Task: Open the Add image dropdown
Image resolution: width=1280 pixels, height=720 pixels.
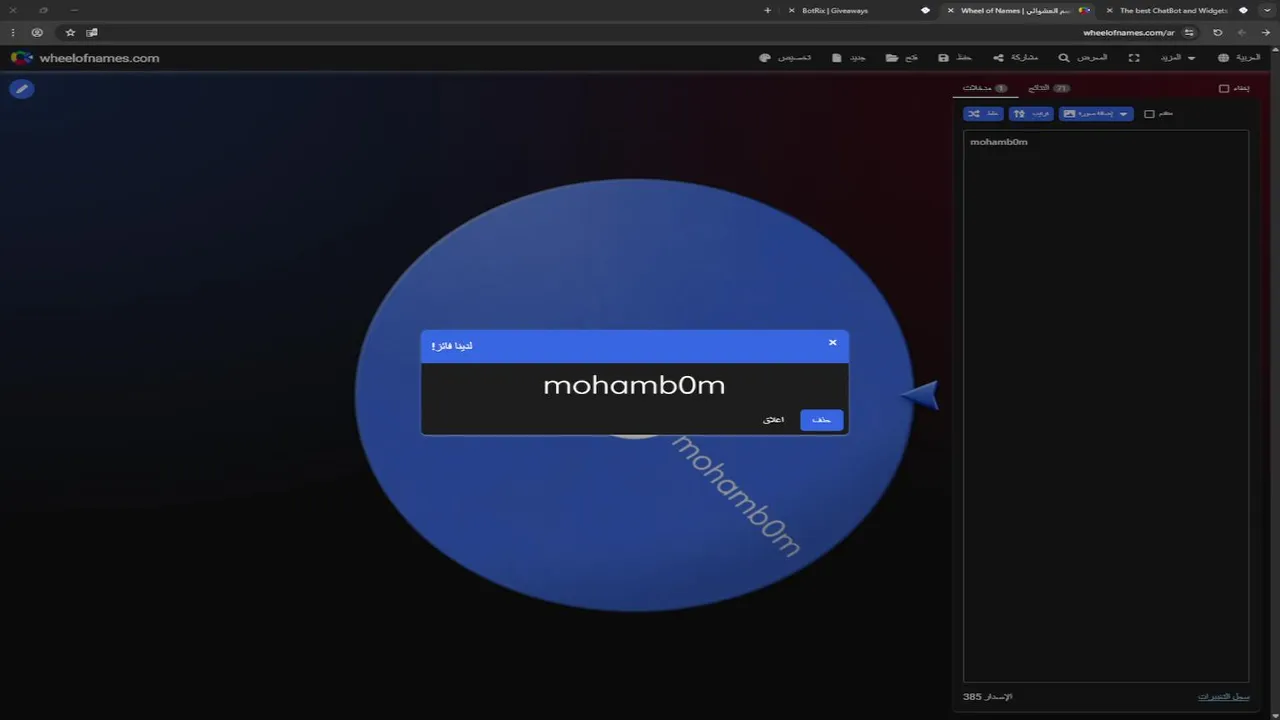Action: [1096, 114]
